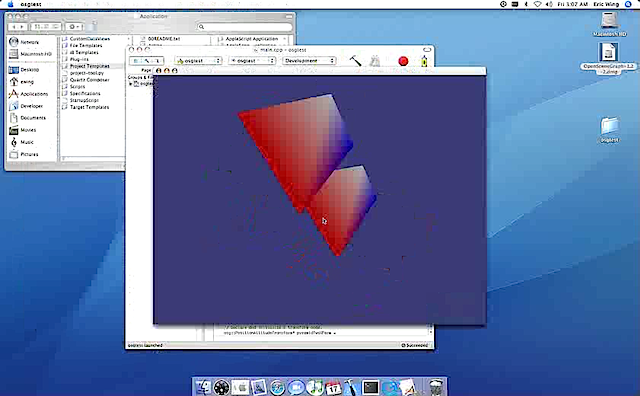Image resolution: width=640 pixels, height=396 pixels.
Task: Click the Succeeded build status indicator
Action: (414, 345)
